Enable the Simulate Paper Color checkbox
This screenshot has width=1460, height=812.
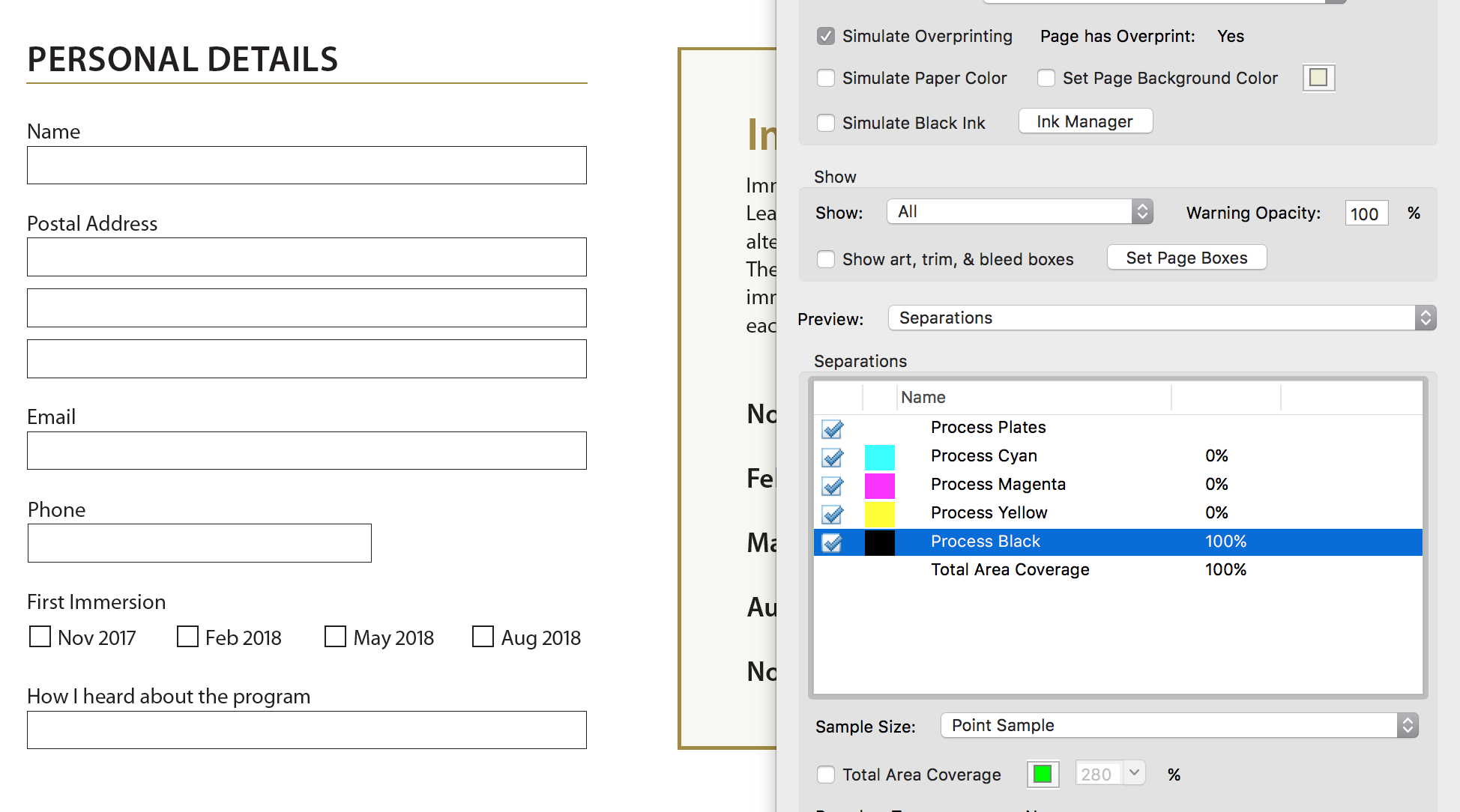pyautogui.click(x=826, y=78)
